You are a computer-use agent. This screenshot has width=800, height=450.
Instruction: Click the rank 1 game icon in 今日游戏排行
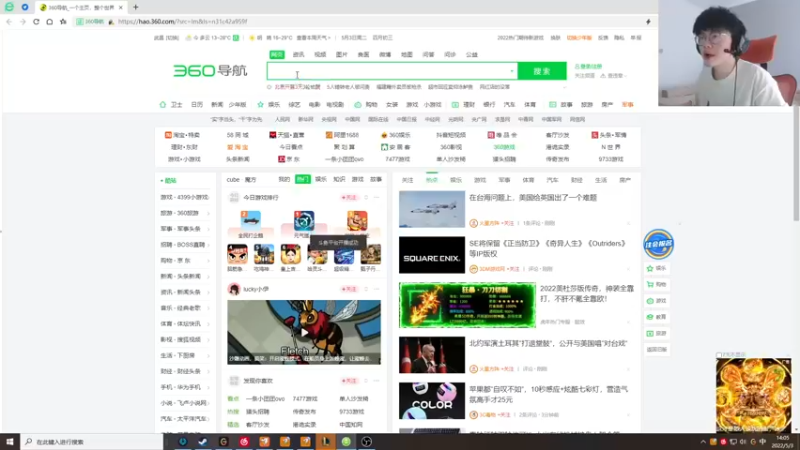304,221
